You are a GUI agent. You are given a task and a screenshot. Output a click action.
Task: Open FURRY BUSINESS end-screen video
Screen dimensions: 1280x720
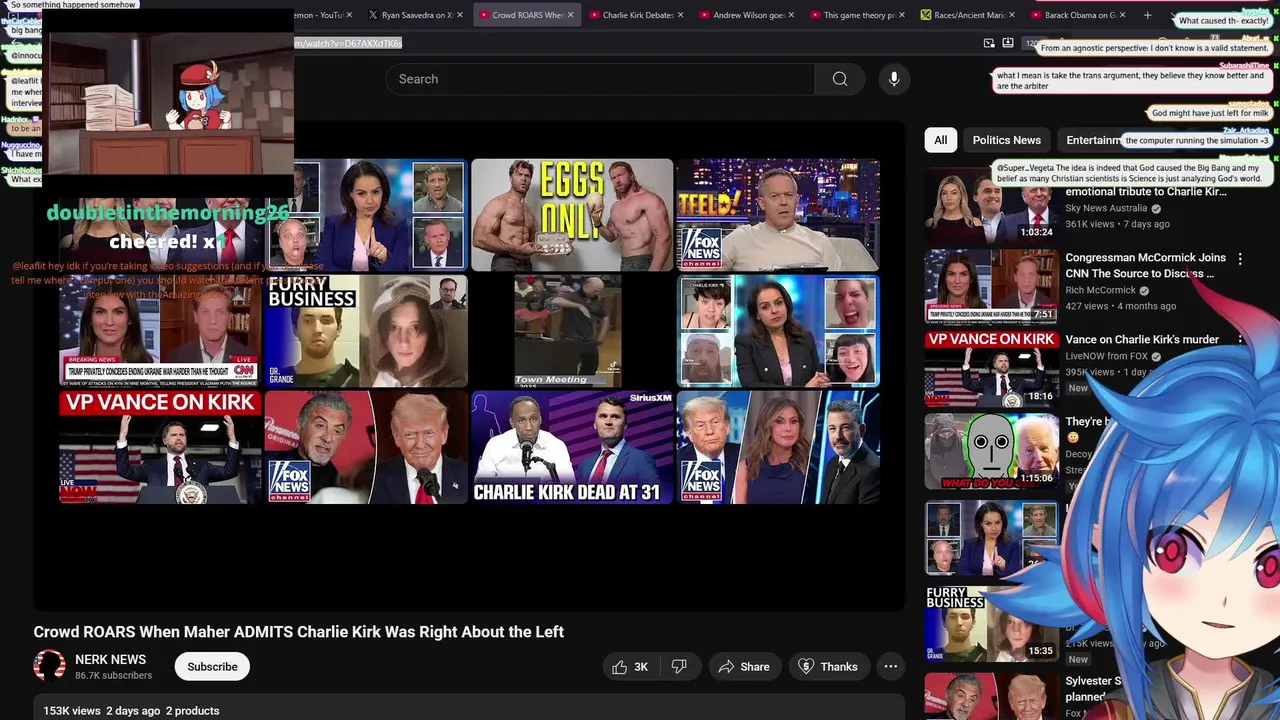pos(366,331)
